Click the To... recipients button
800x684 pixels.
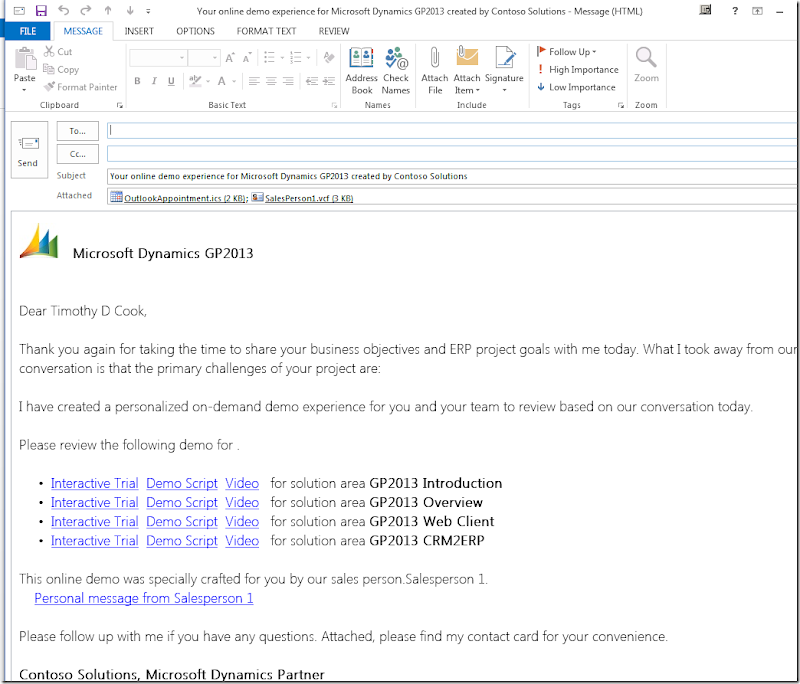pyautogui.click(x=77, y=130)
